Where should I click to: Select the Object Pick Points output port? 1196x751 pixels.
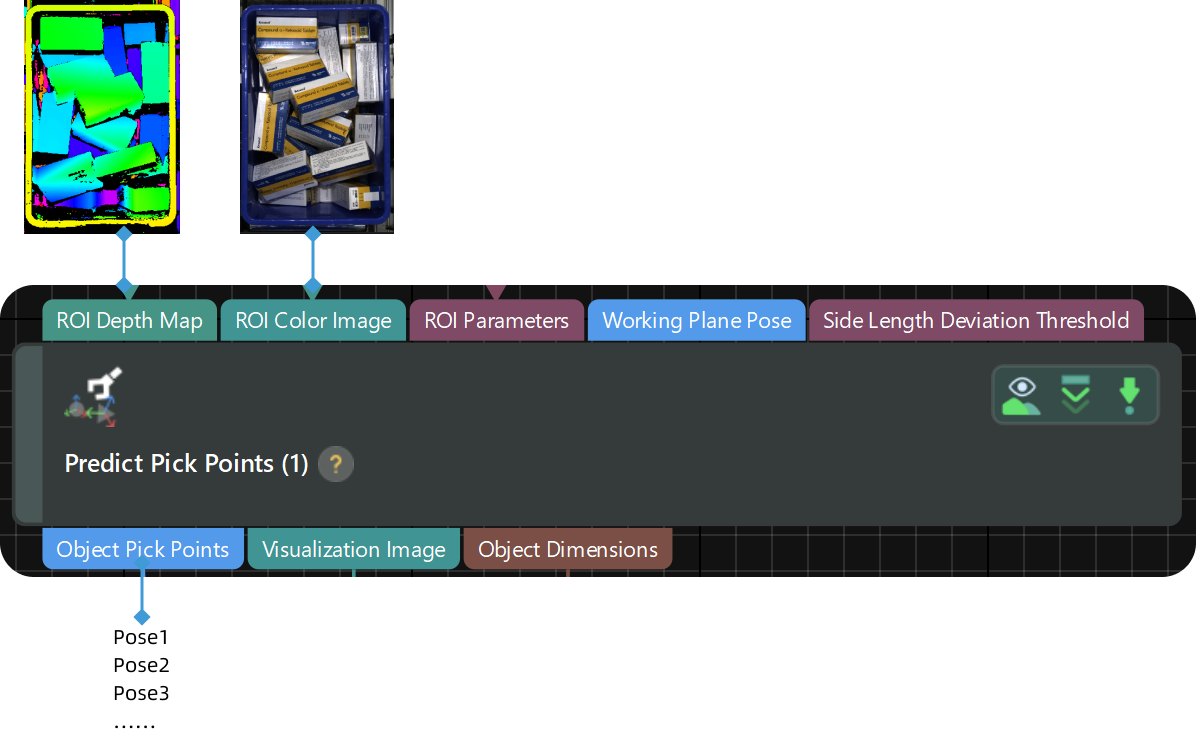[143, 548]
